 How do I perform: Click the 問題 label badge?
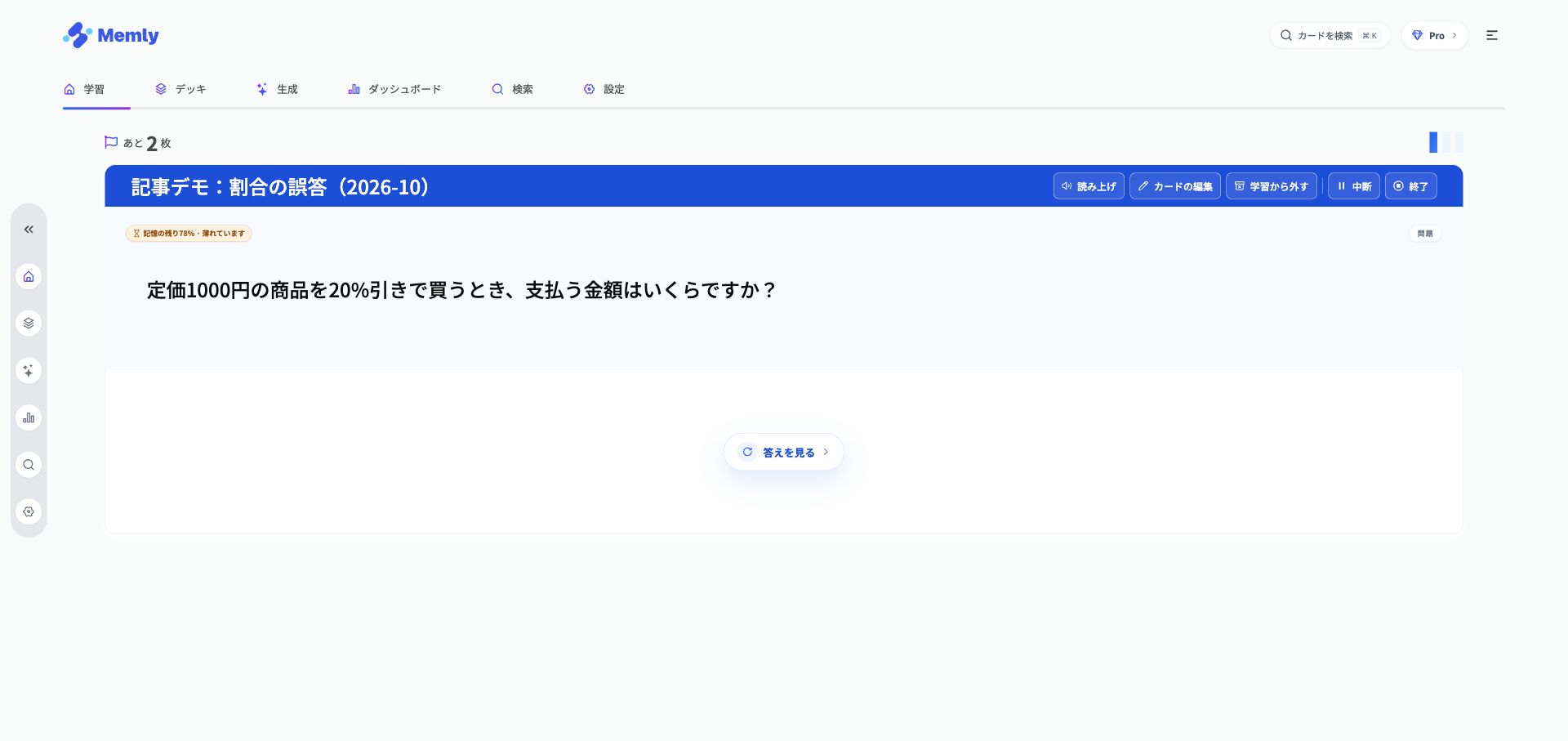(1425, 234)
